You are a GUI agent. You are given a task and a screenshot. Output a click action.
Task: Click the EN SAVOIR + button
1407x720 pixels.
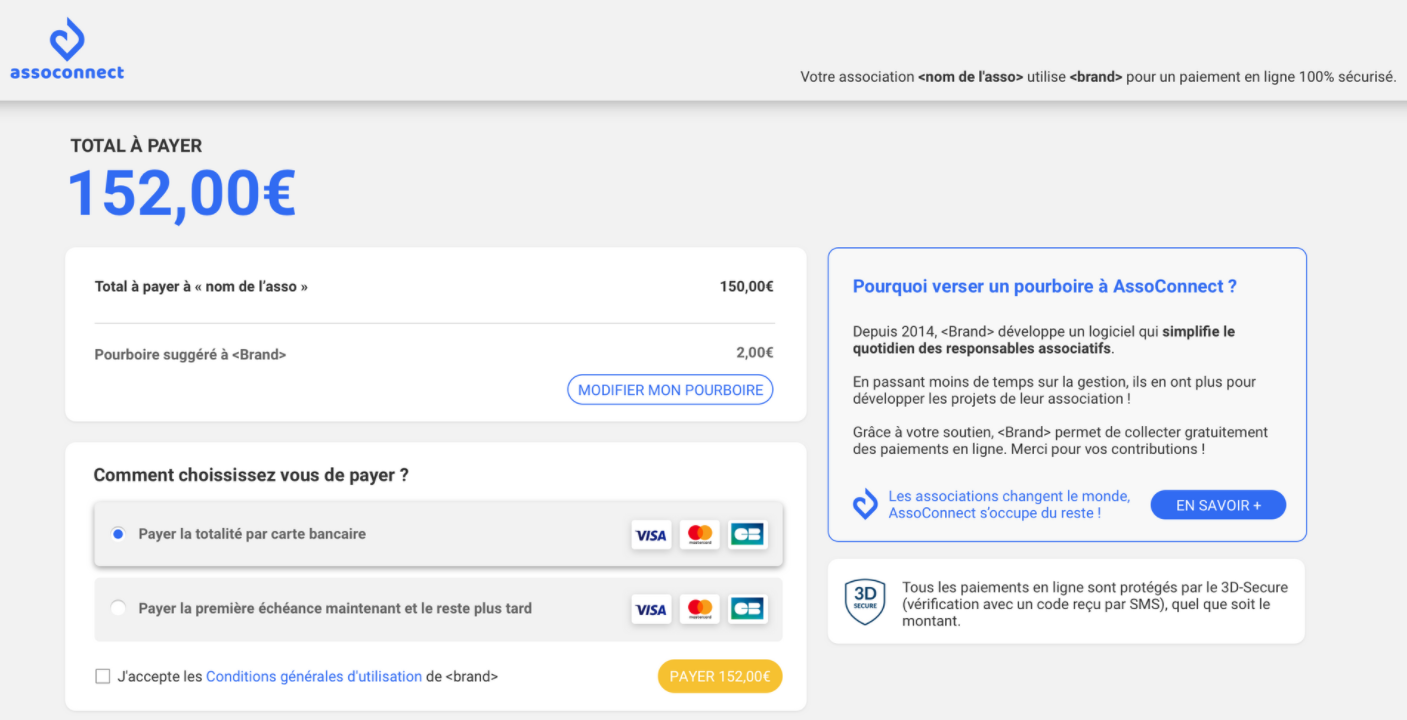[x=1217, y=505]
